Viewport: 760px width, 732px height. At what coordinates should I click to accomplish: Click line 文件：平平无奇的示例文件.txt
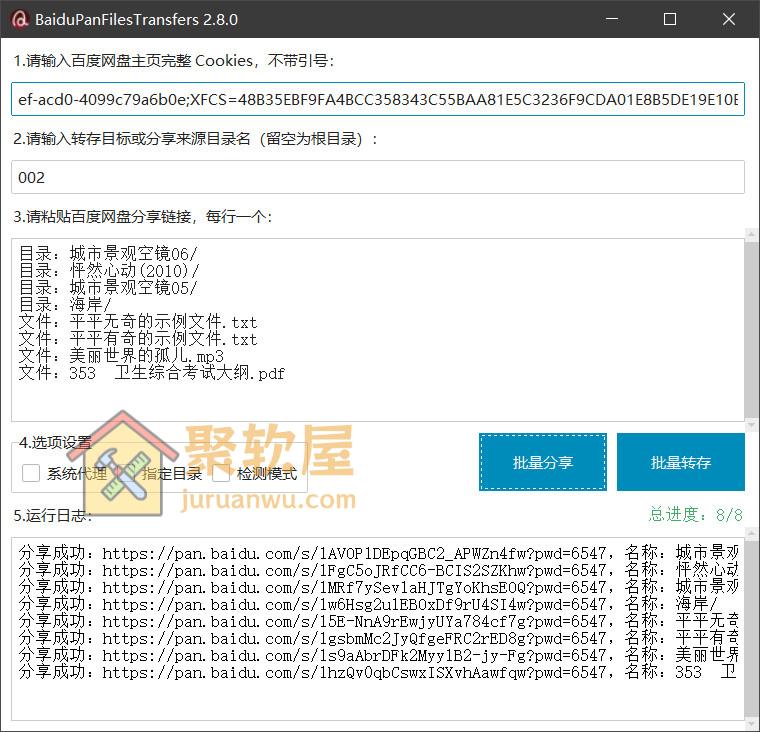click(138, 321)
